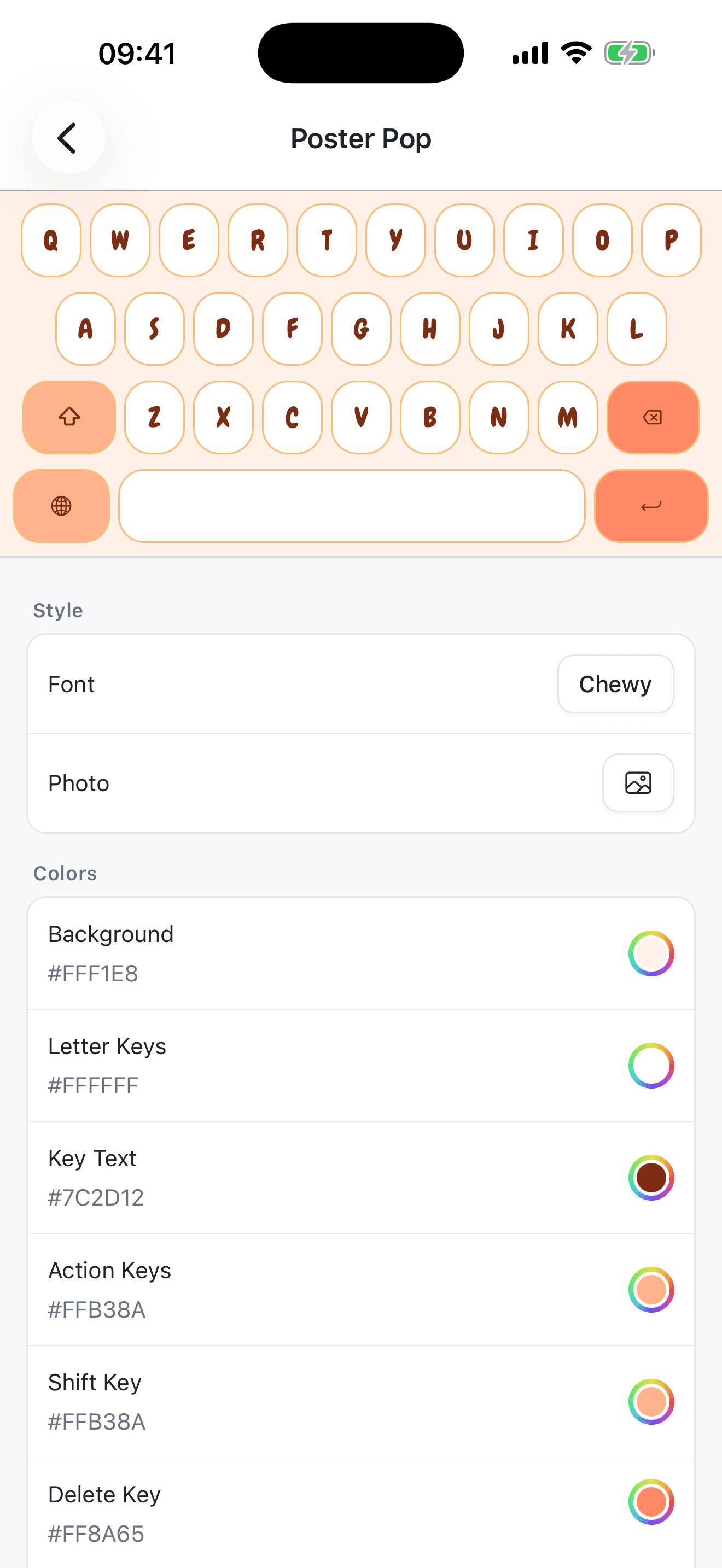Open the Chewy font selector

615,683
